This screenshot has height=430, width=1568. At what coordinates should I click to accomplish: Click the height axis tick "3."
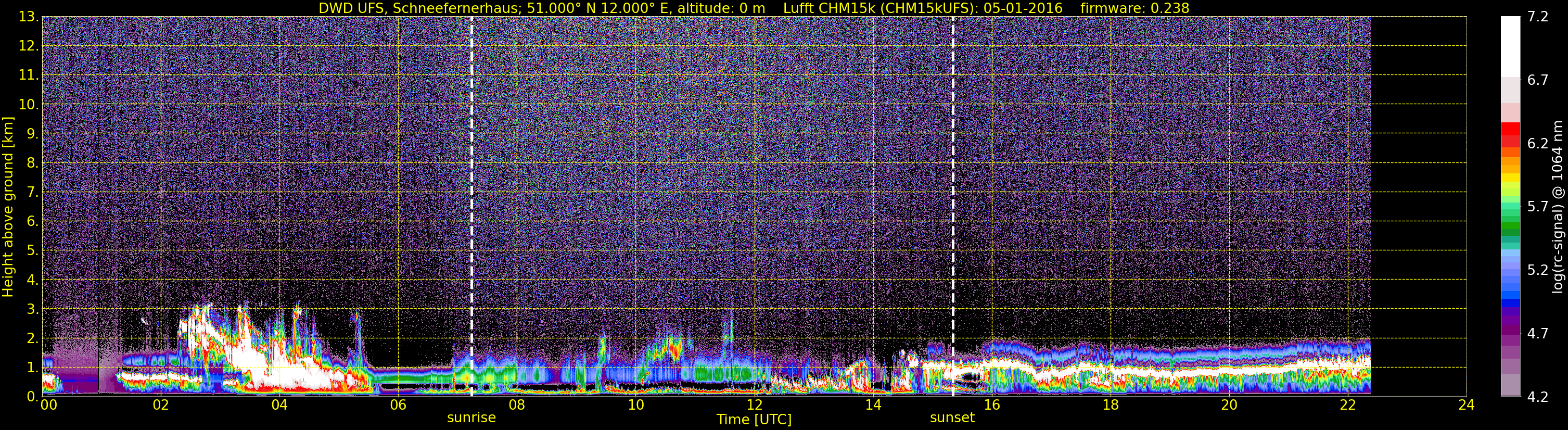tap(32, 309)
